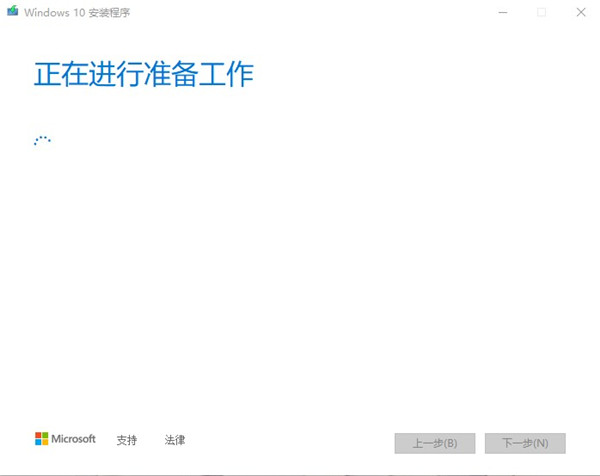This screenshot has height=476, width=600.
Task: Click the green square of Microsoft logo
Action: pos(45,435)
